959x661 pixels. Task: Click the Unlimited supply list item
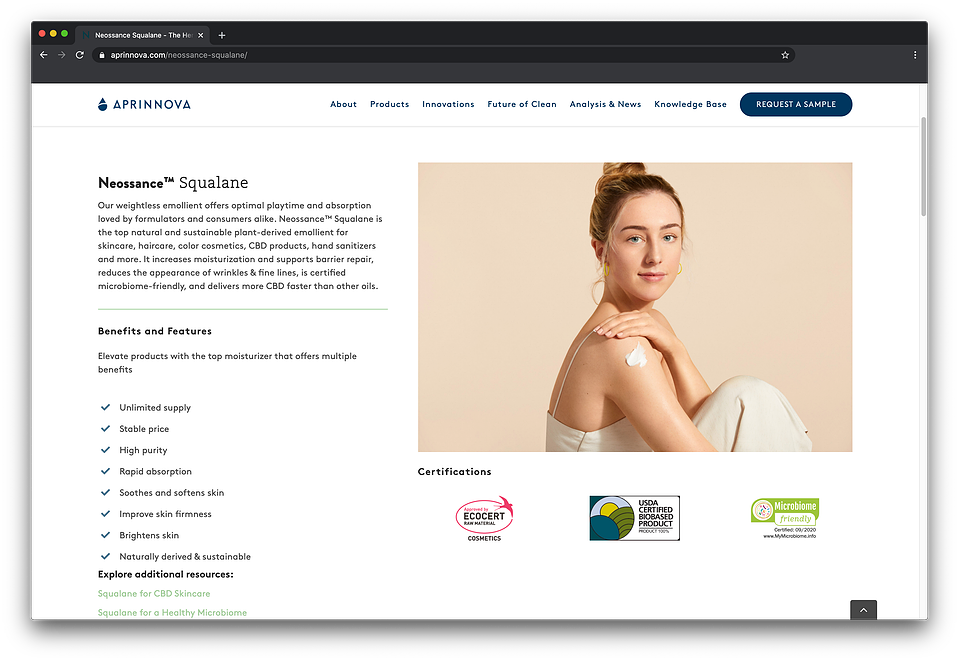(x=155, y=408)
